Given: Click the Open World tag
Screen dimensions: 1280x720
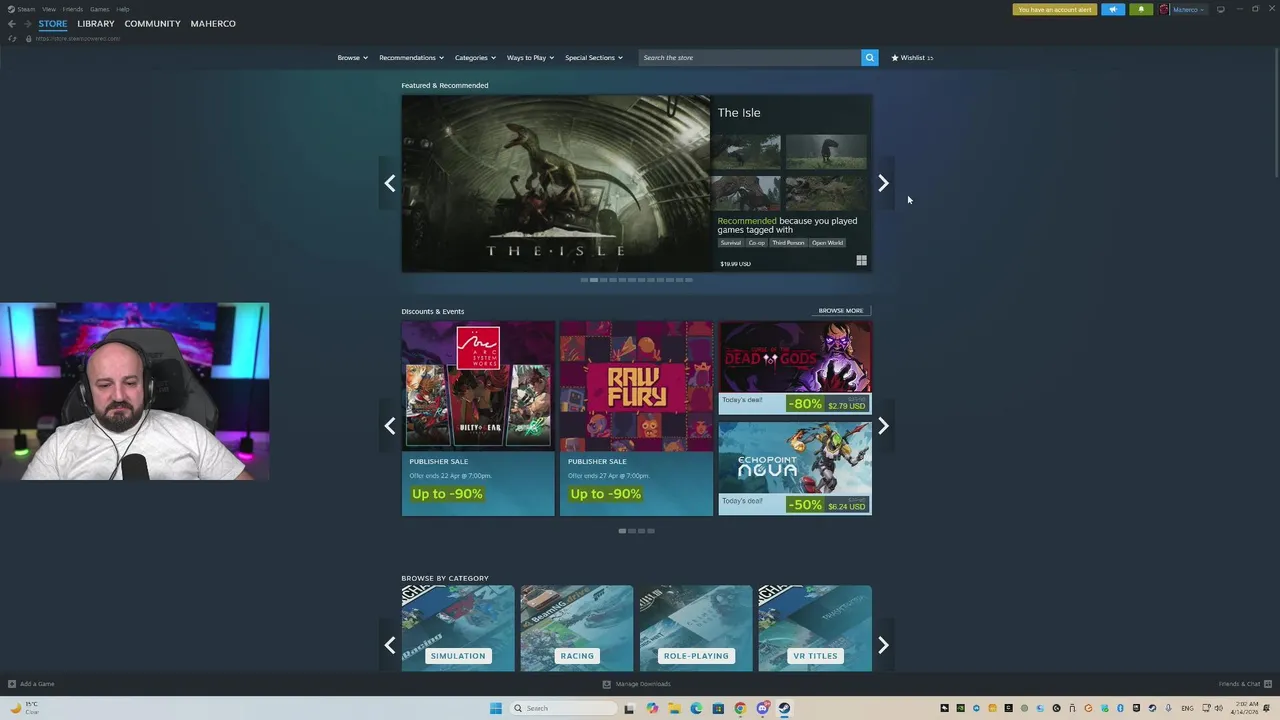Looking at the screenshot, I should (828, 243).
